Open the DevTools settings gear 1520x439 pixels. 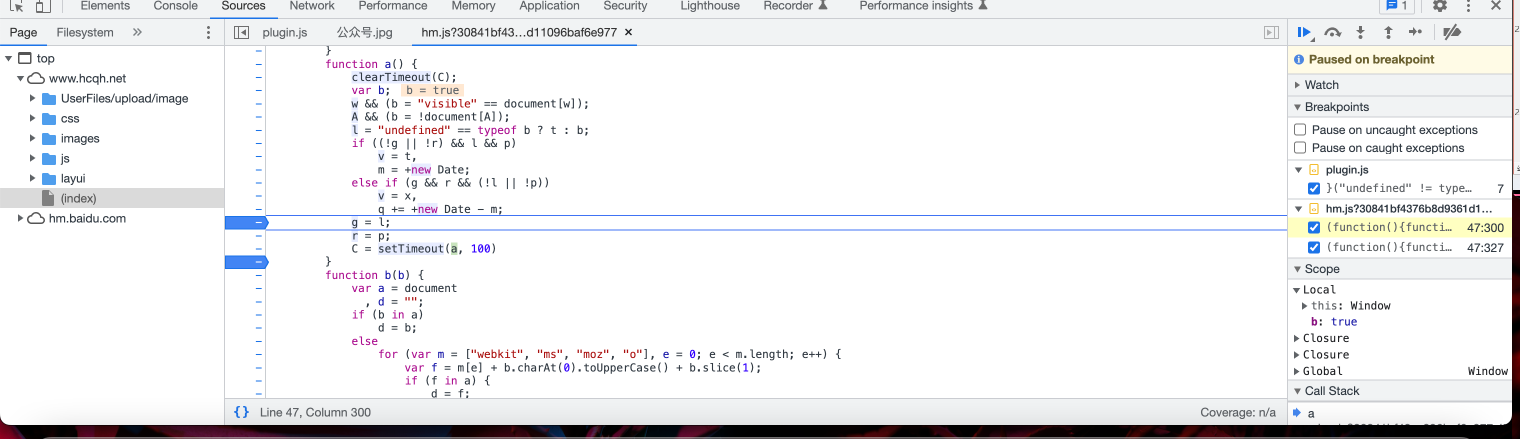point(1440,6)
